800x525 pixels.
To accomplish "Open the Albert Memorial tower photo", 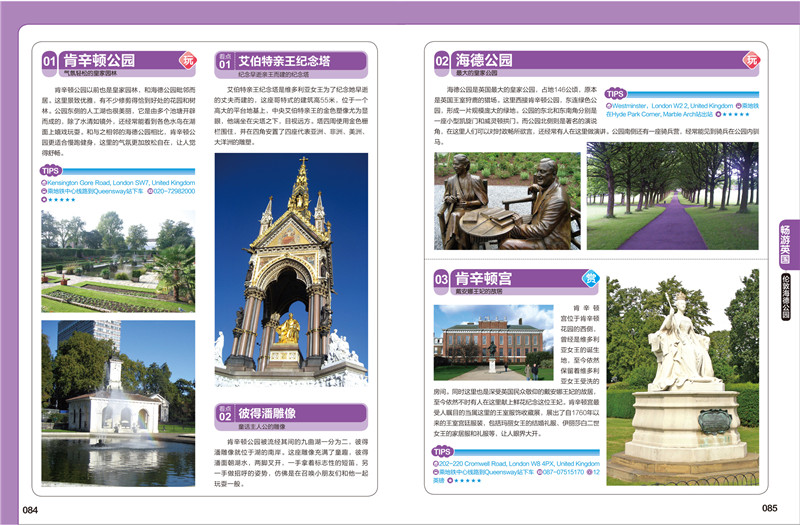I will tap(291, 270).
